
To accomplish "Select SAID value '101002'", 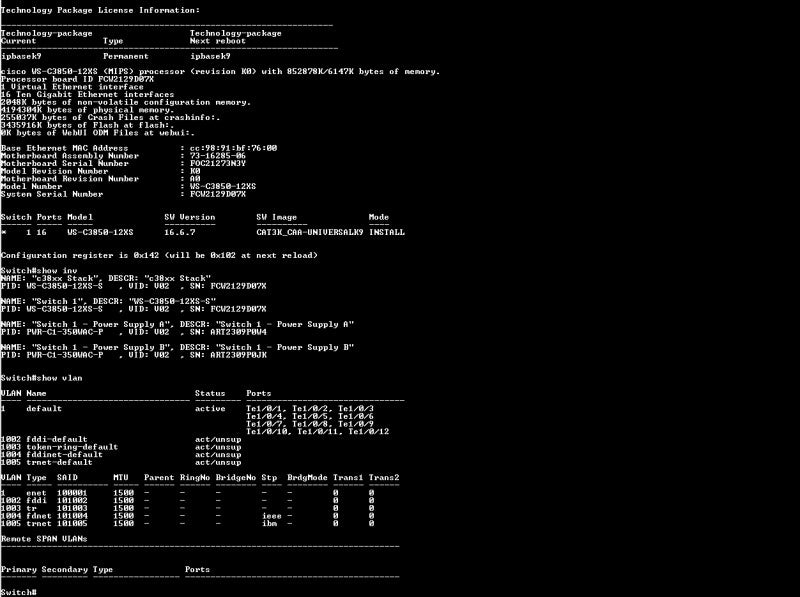I will (72, 500).
